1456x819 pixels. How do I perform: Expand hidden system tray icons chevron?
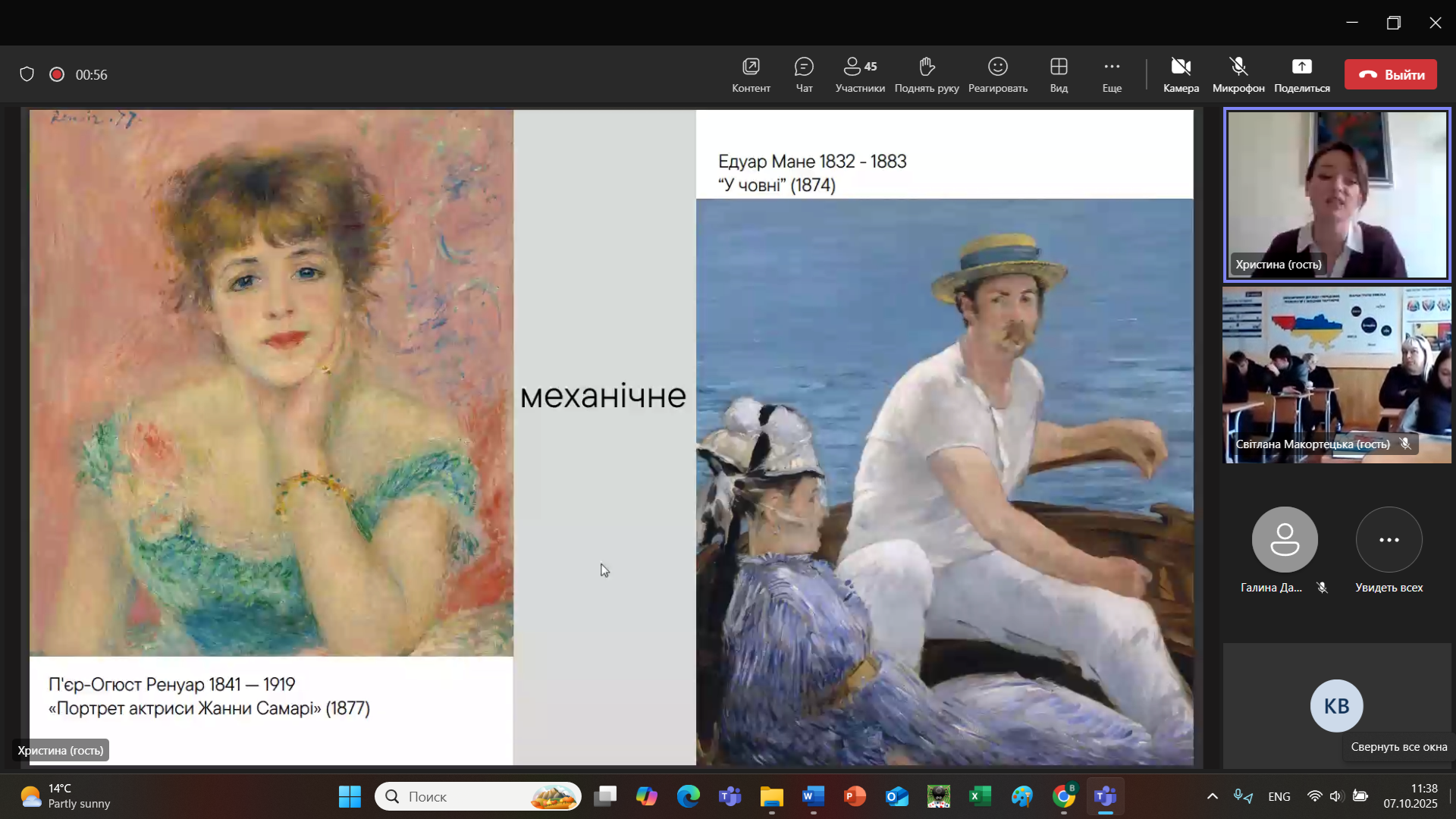click(1213, 796)
